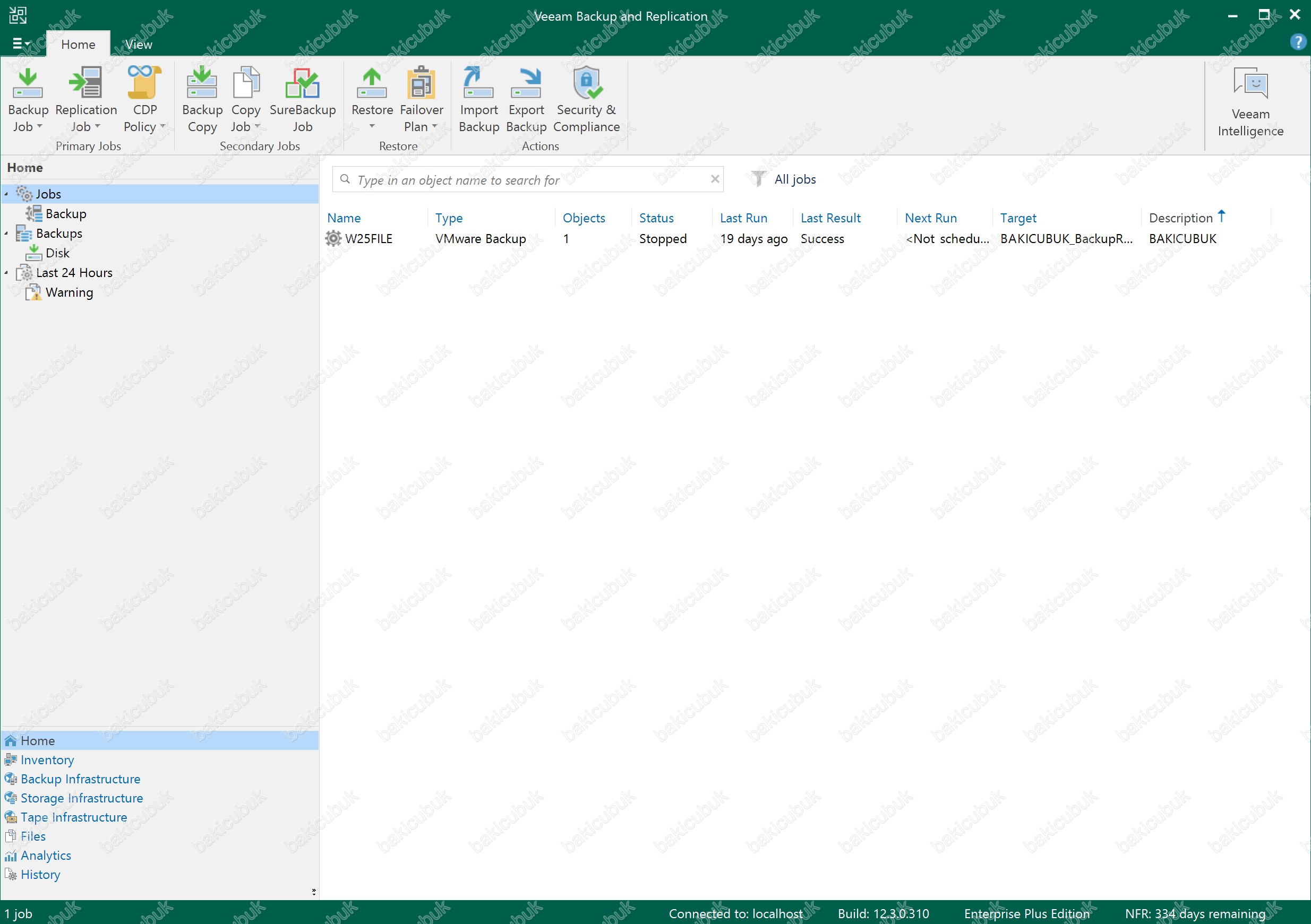The width and height of the screenshot is (1311, 924).
Task: Open Storage Infrastructure view
Action: [82, 798]
